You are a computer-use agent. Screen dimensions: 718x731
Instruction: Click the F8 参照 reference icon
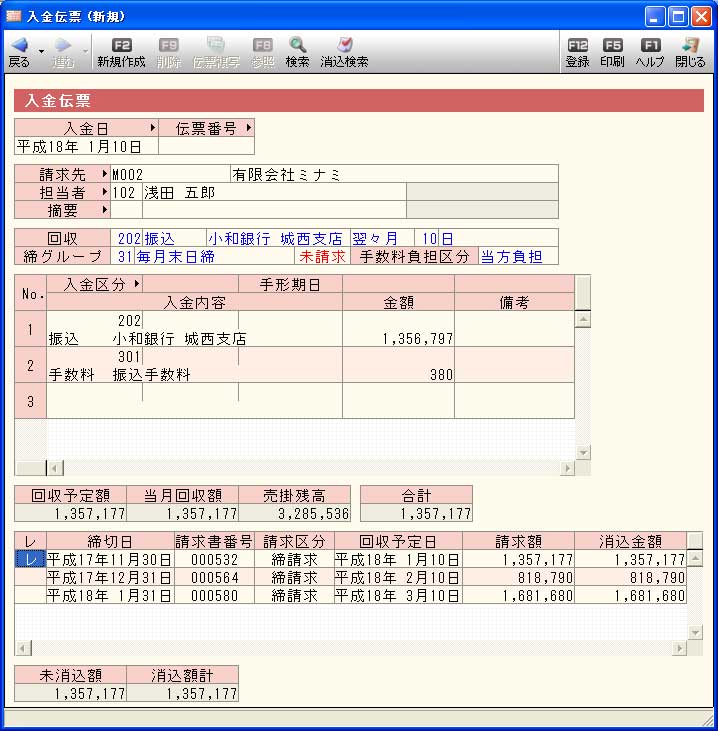coord(262,45)
